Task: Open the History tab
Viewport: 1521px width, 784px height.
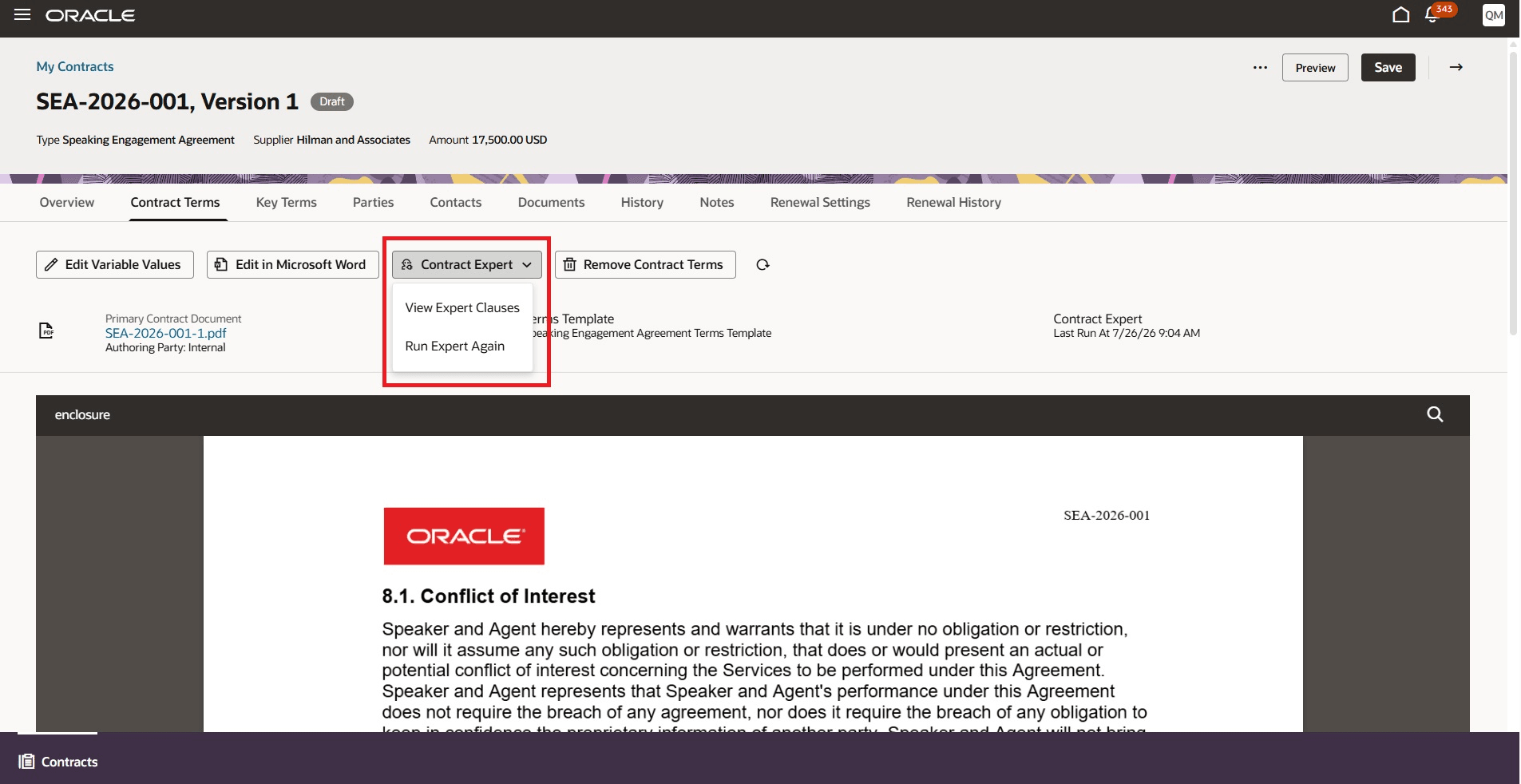Action: 642,203
